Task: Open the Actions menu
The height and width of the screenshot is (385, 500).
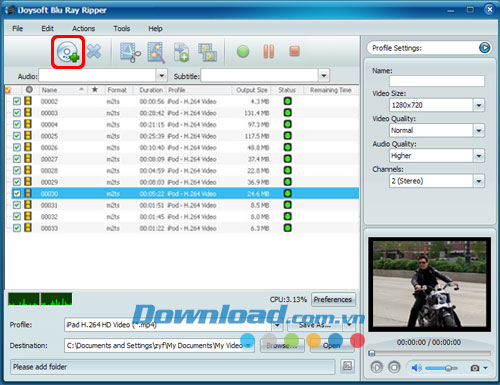Action: [83, 28]
